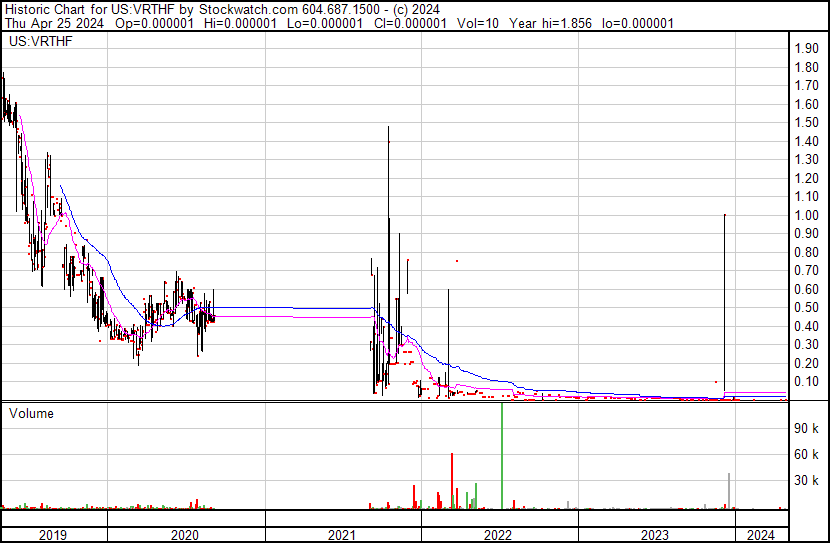Image resolution: width=830 pixels, height=543 pixels.
Task: Click the 0.50 price axis label
Action: tap(806, 308)
